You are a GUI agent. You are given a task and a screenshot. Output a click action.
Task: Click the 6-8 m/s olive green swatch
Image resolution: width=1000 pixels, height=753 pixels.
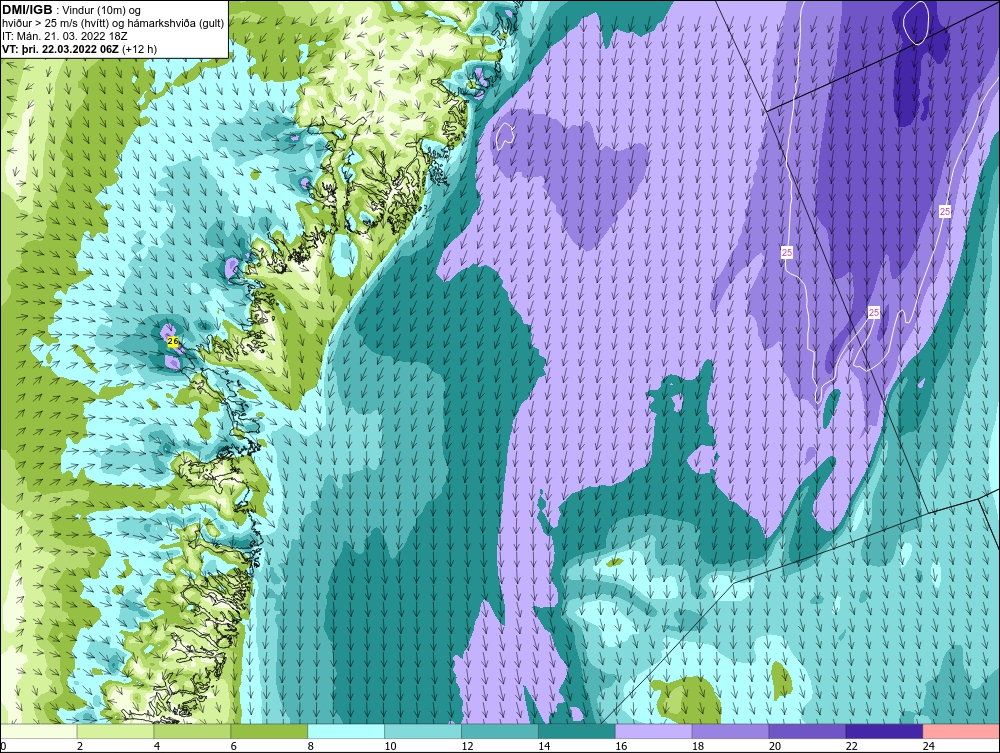269,731
